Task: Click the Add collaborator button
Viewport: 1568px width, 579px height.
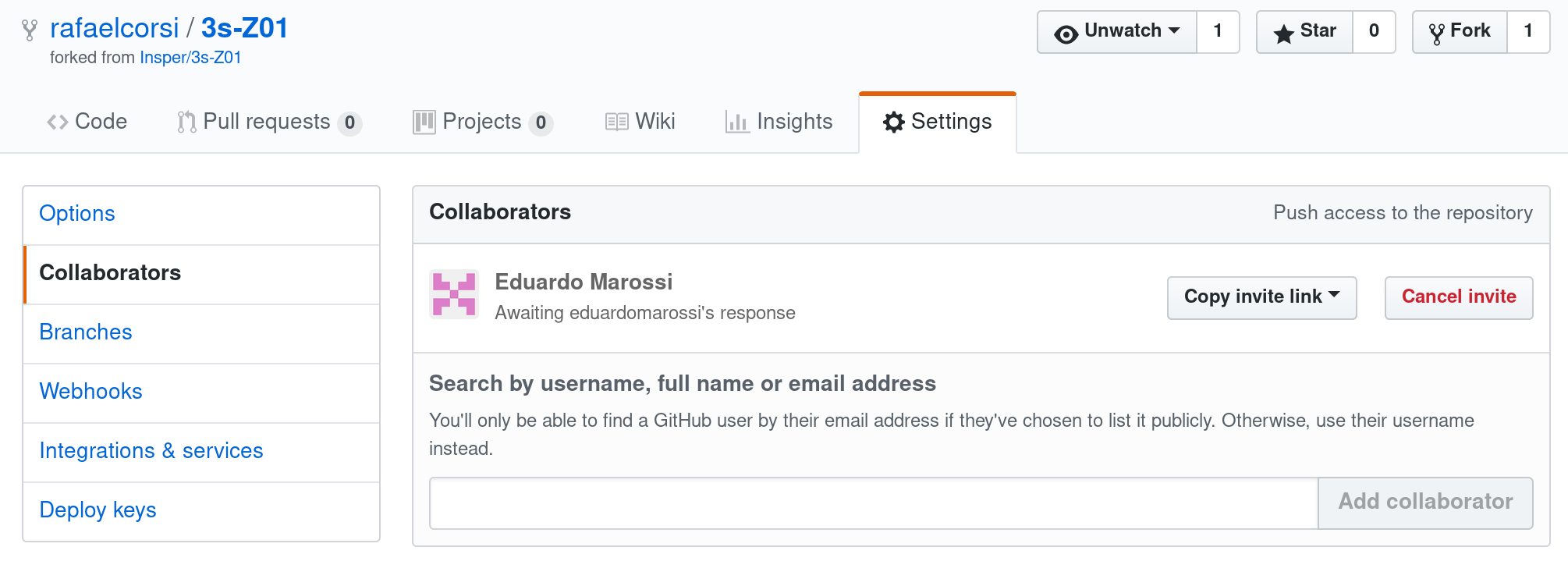Action: (1425, 503)
